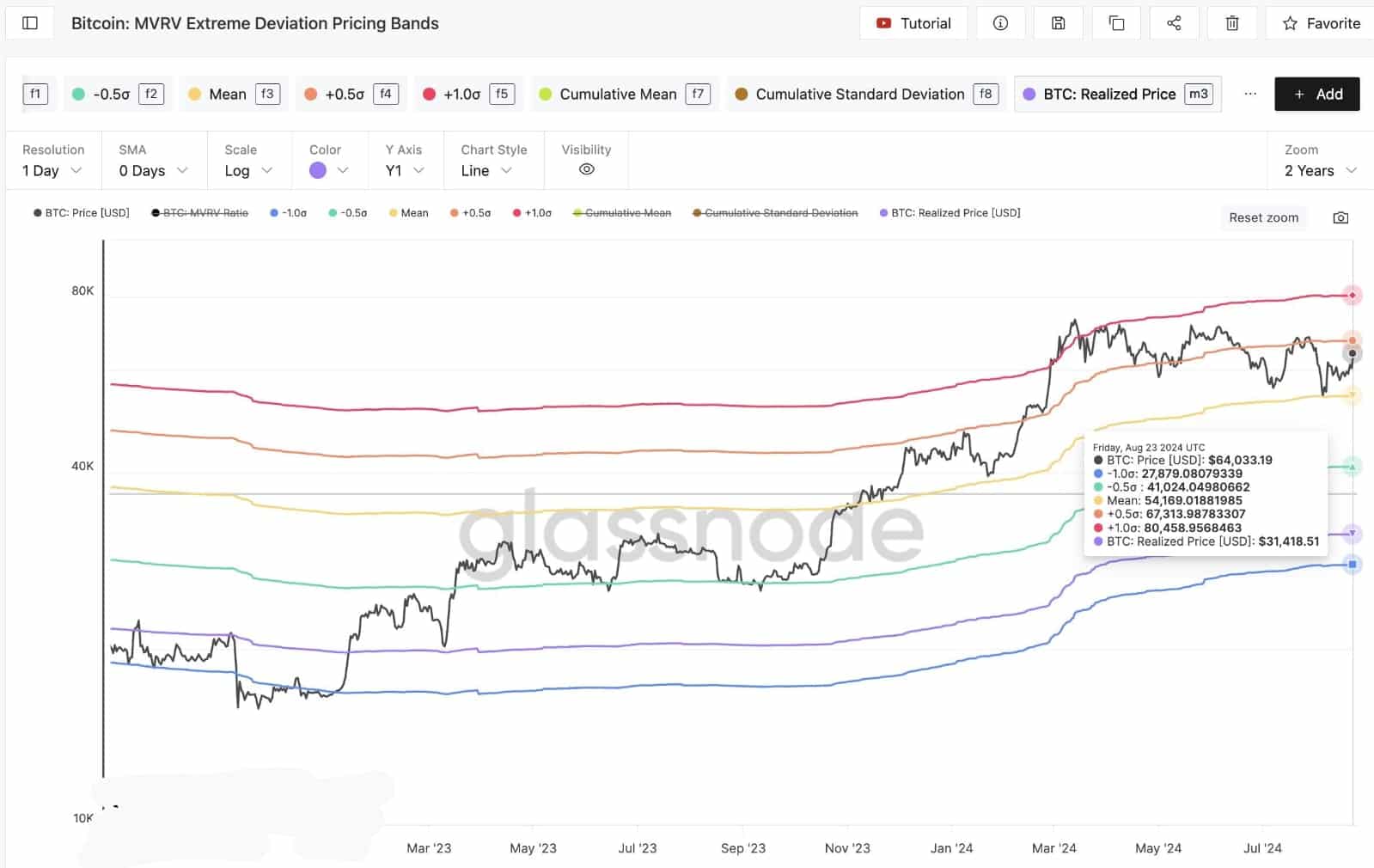
Task: Open the Scale Log dropdown
Action: tap(248, 170)
